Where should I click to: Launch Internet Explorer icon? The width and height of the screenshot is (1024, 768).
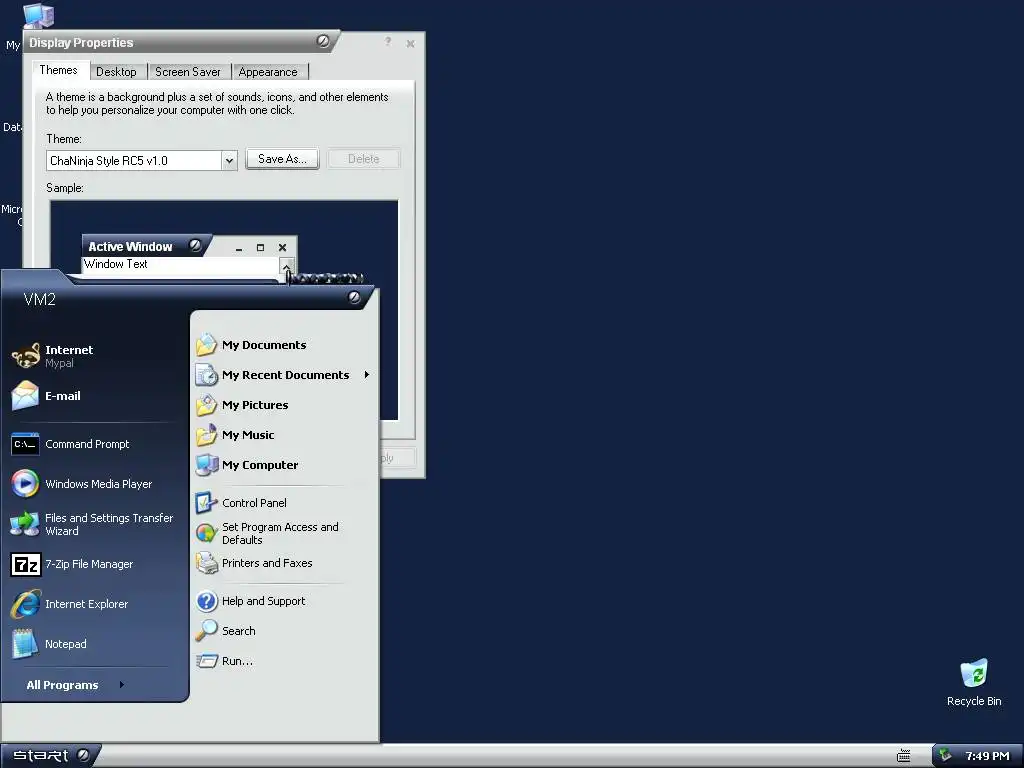pos(25,604)
